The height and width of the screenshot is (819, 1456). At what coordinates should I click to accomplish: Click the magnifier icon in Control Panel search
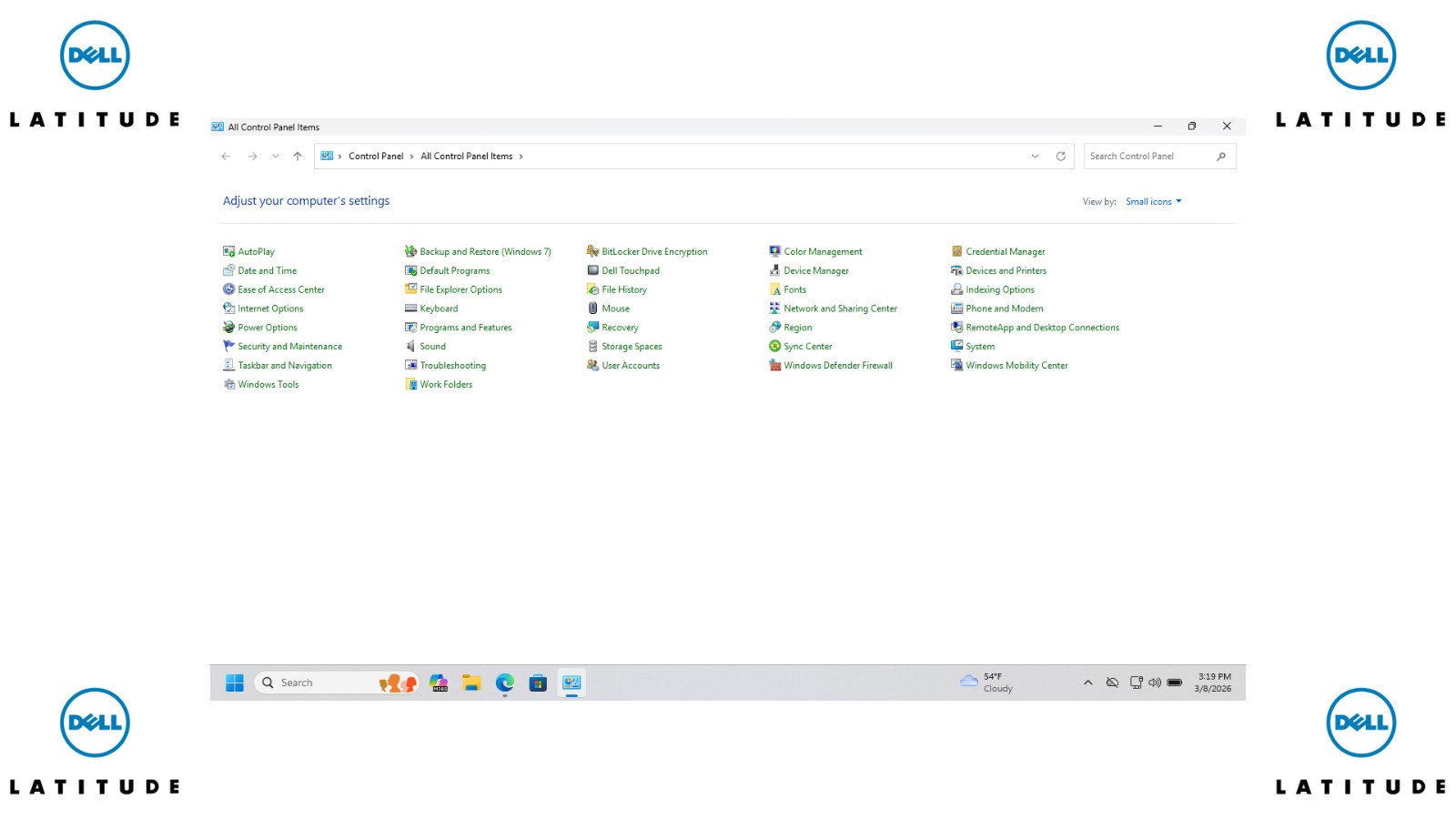click(1221, 157)
